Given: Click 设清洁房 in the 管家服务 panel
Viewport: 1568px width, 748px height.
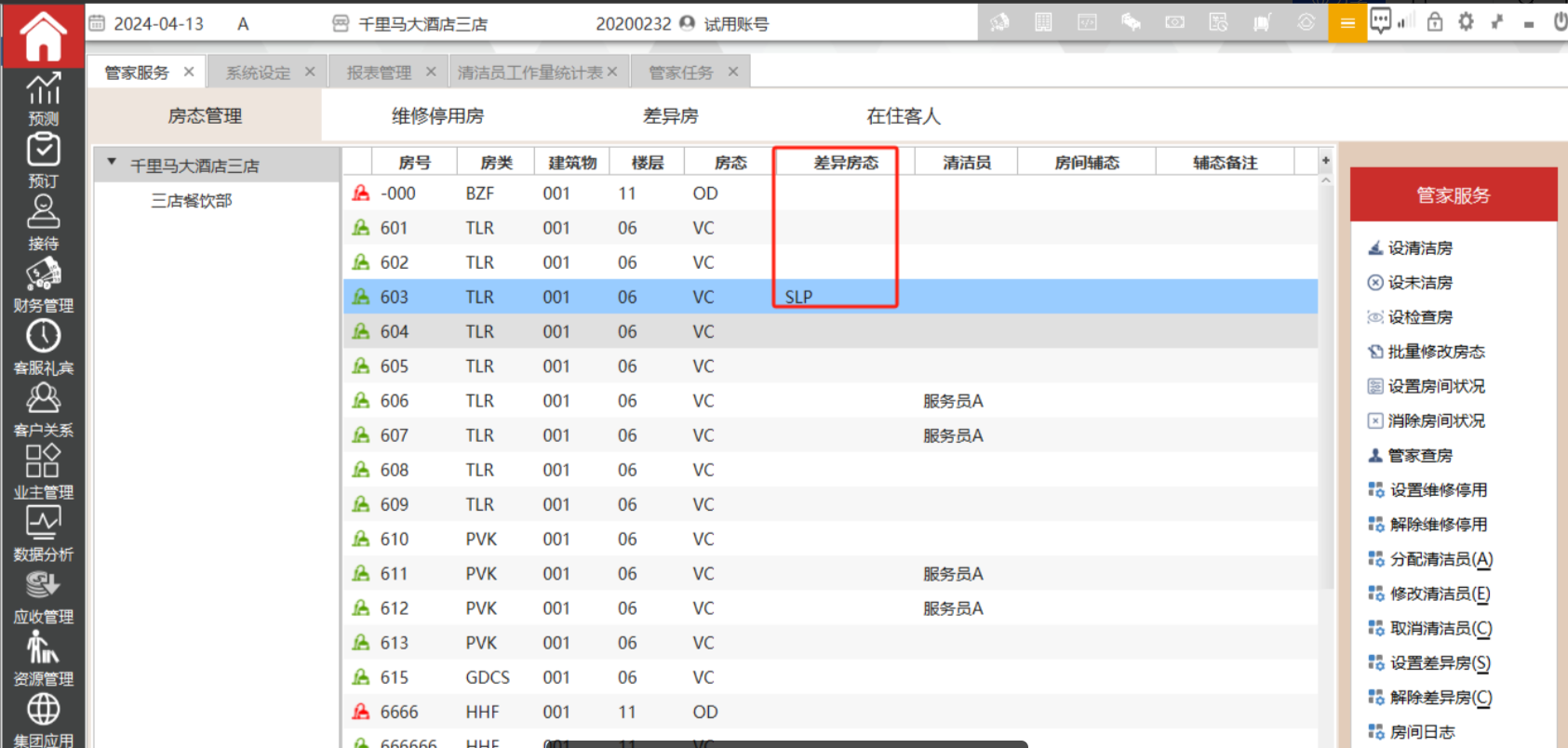Looking at the screenshot, I should tap(1419, 248).
